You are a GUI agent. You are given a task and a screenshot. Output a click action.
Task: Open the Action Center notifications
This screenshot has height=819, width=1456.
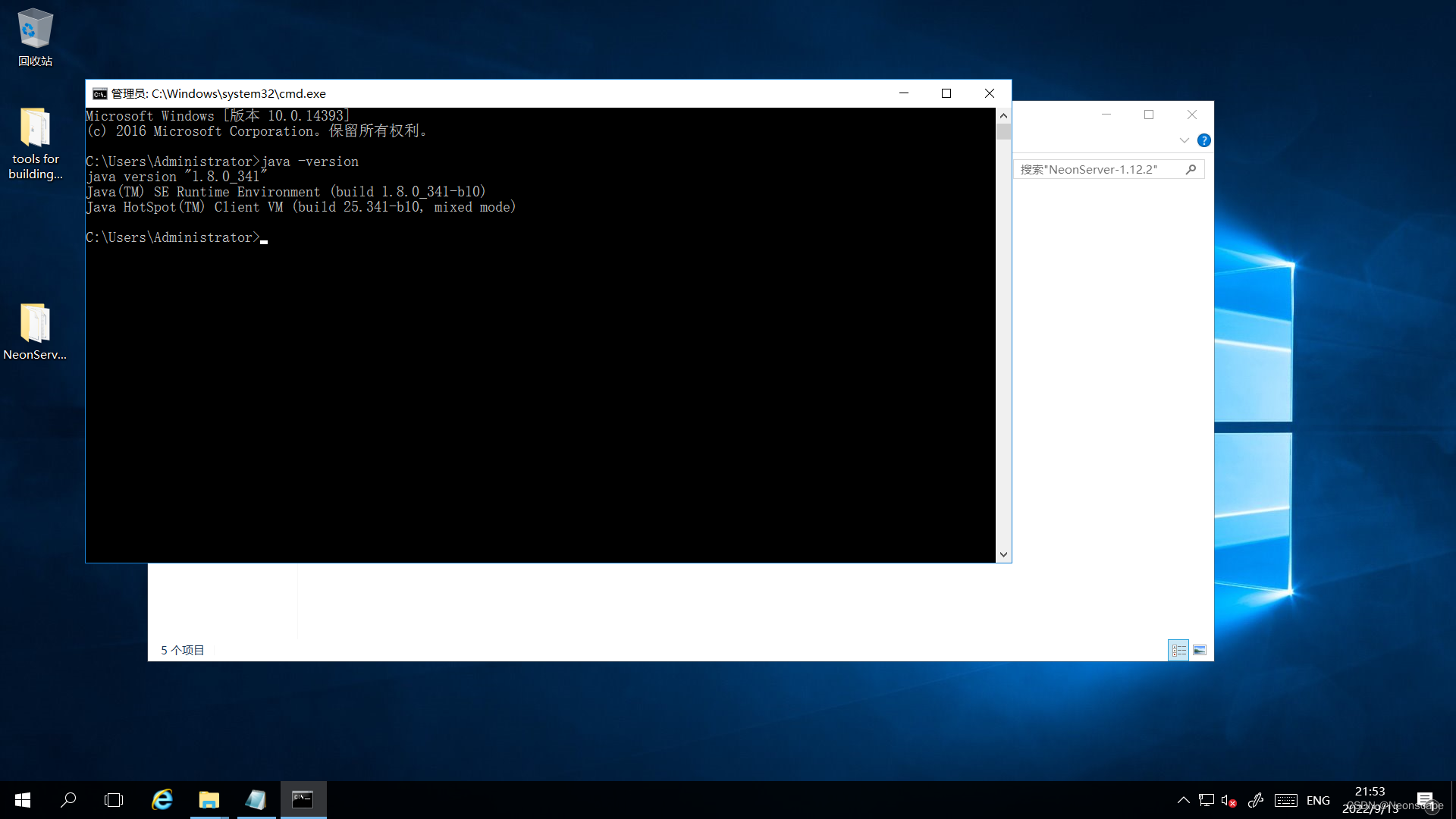coord(1425,800)
